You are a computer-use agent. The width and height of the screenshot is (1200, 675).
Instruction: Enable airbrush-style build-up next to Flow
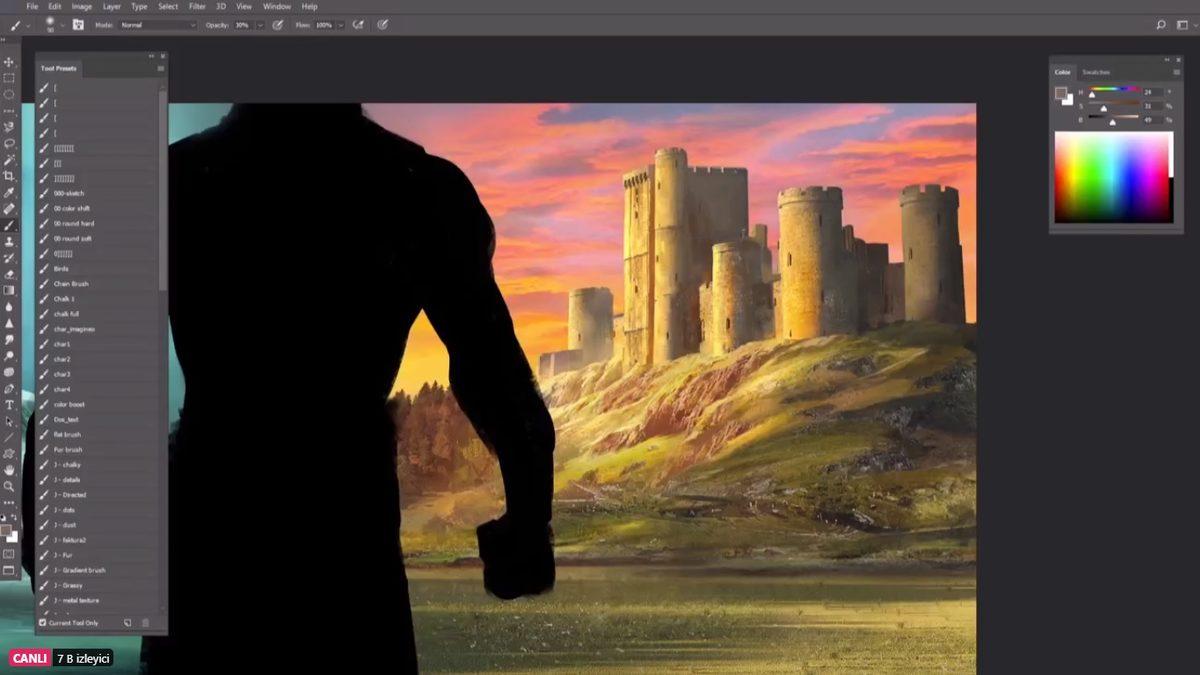[357, 25]
